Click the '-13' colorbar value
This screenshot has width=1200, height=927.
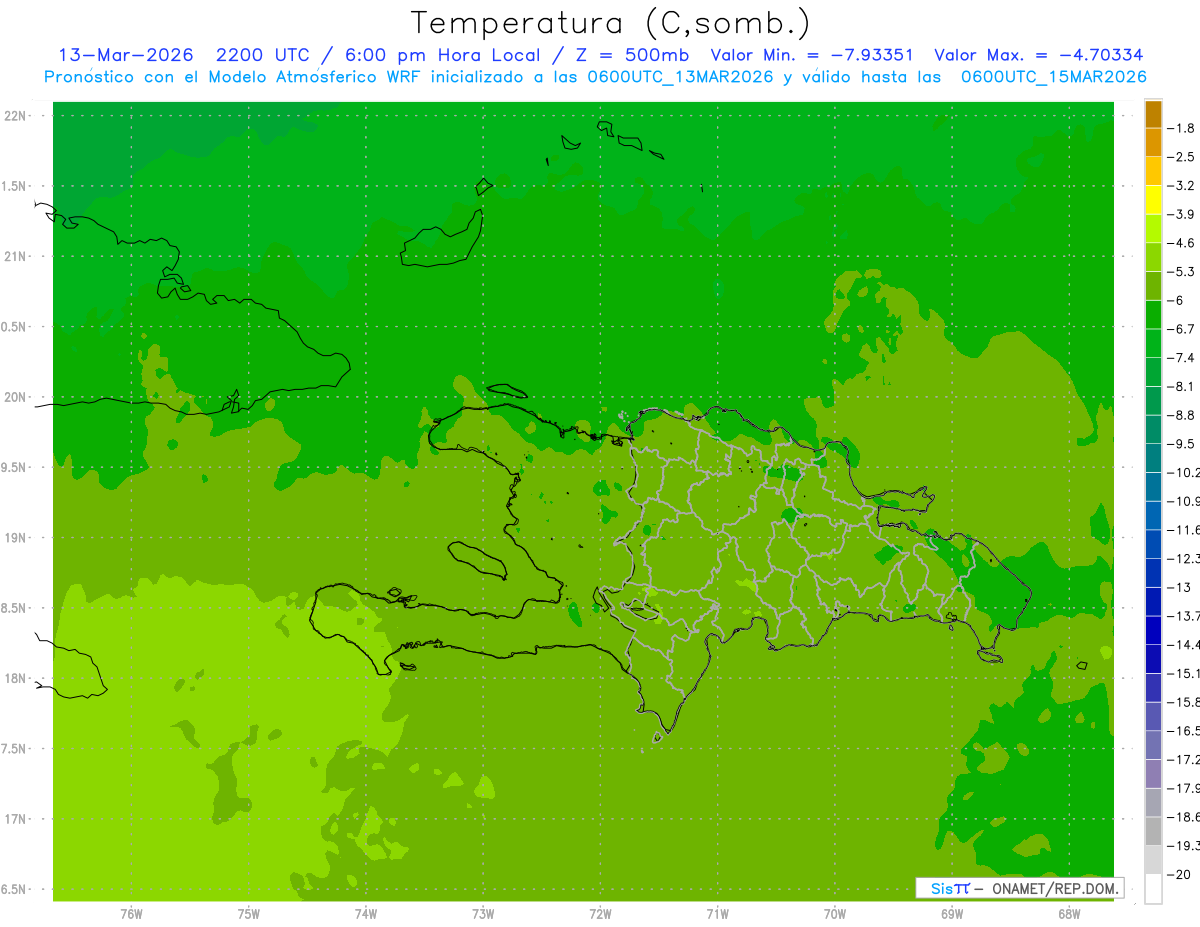1180,588
